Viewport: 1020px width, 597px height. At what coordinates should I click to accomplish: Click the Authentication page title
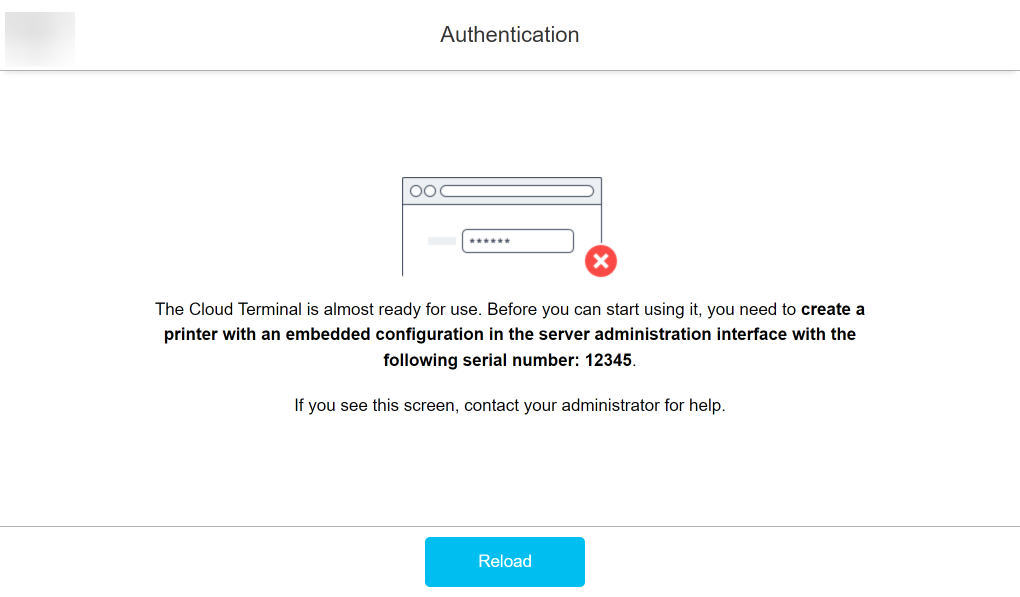coord(509,35)
